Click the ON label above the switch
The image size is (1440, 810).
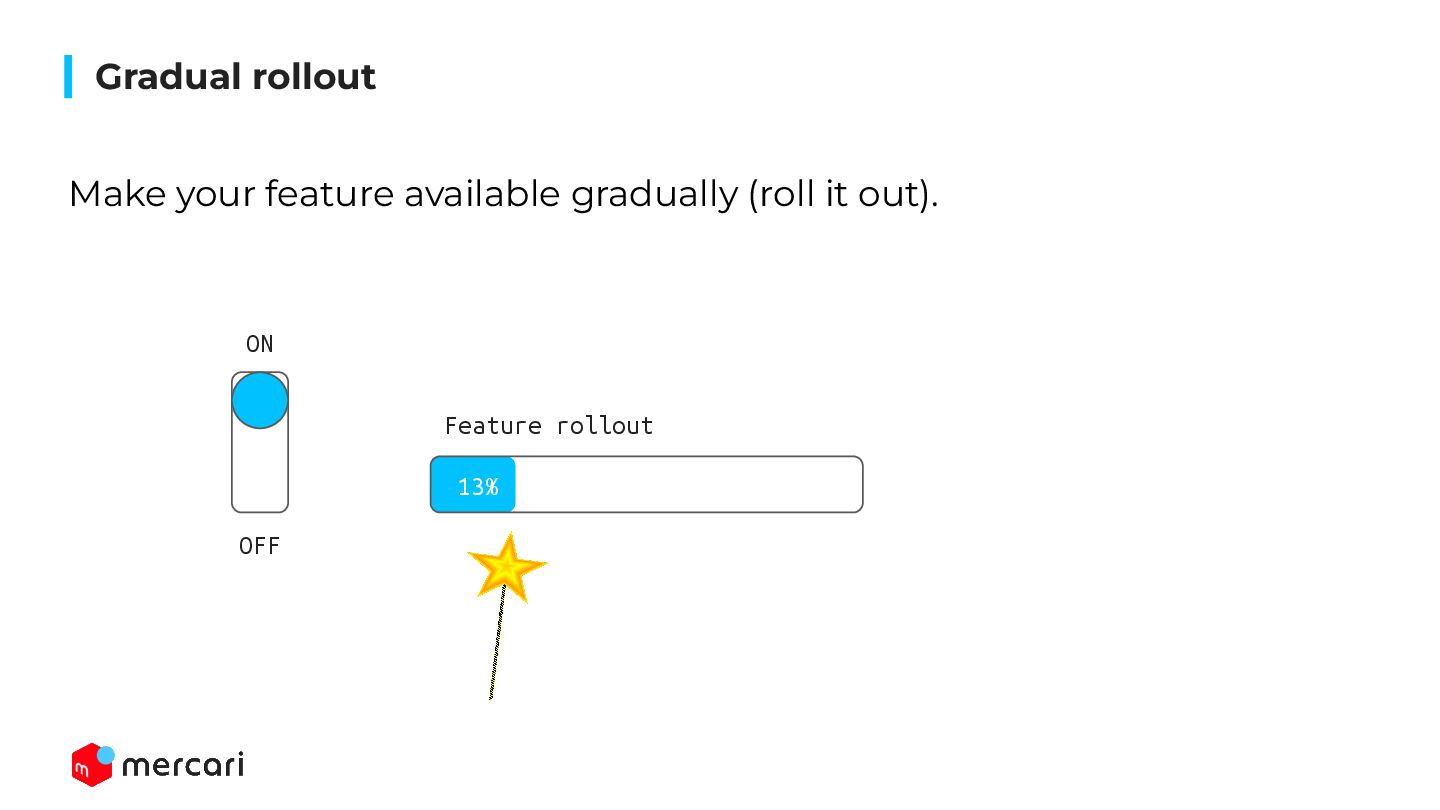pyautogui.click(x=260, y=344)
